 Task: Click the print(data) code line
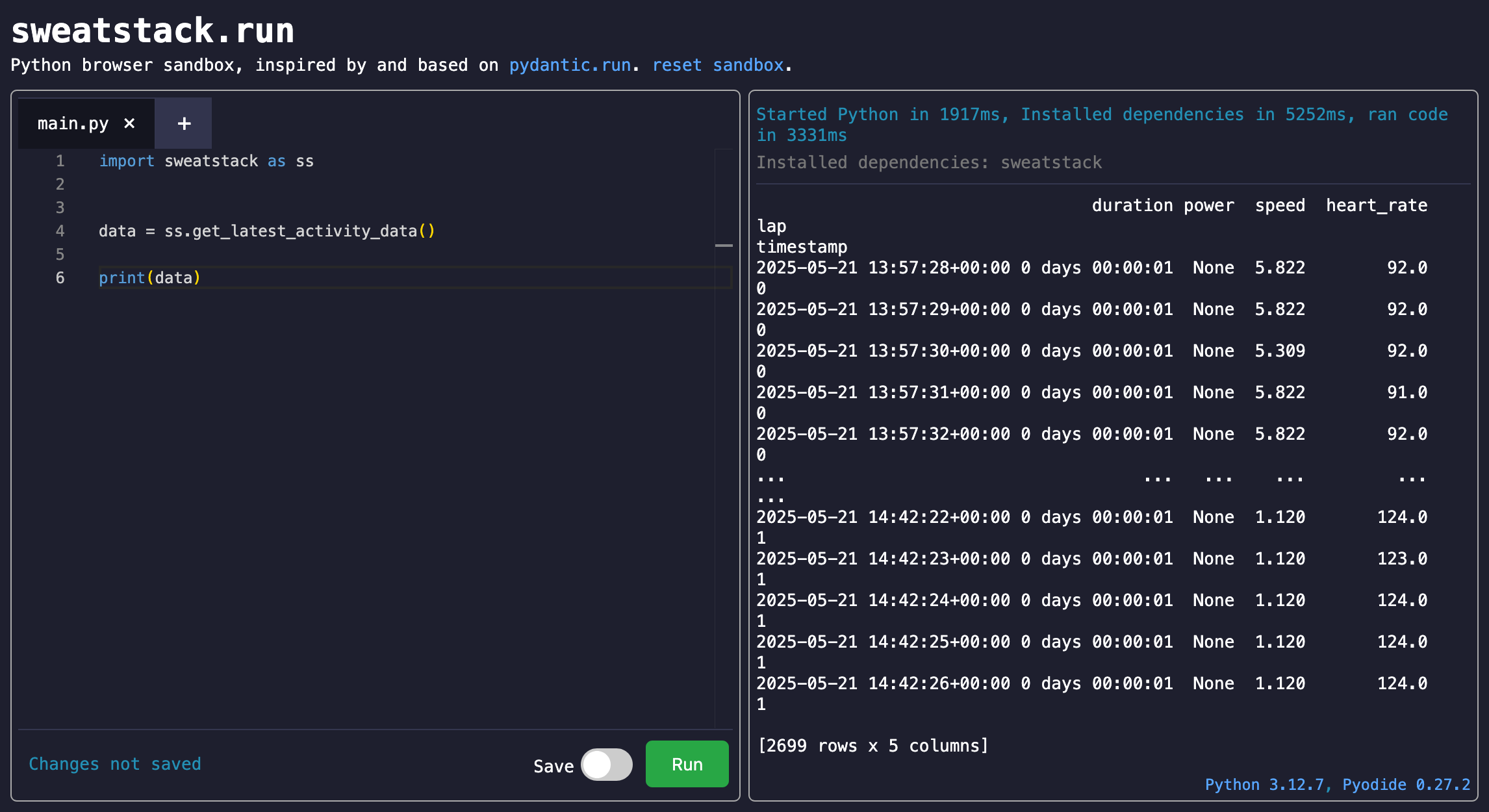pyautogui.click(x=150, y=278)
